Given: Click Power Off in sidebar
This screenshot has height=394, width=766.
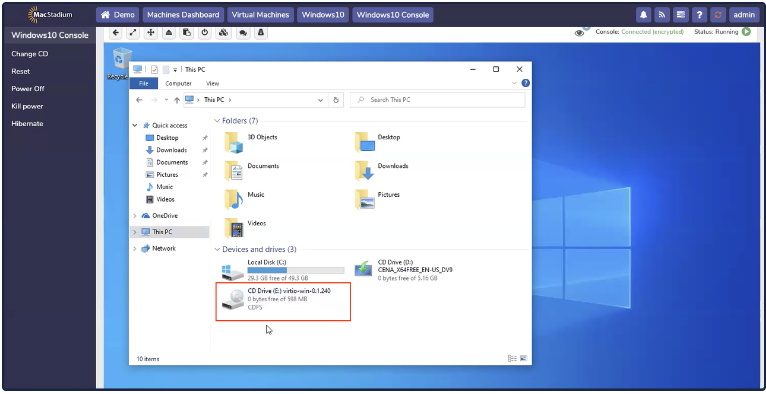Looking at the screenshot, I should click(28, 89).
